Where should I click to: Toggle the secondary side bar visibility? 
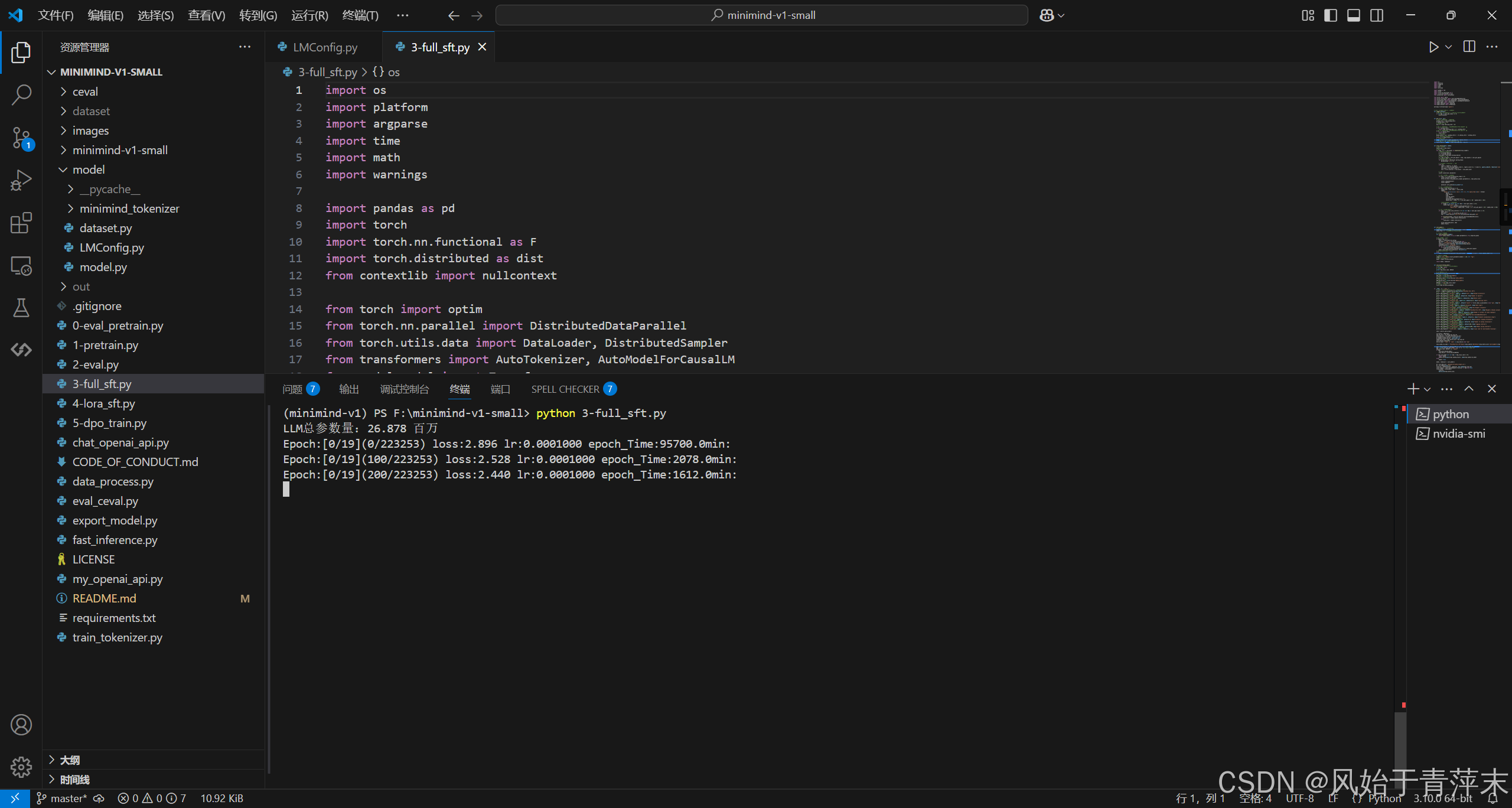tap(1377, 15)
